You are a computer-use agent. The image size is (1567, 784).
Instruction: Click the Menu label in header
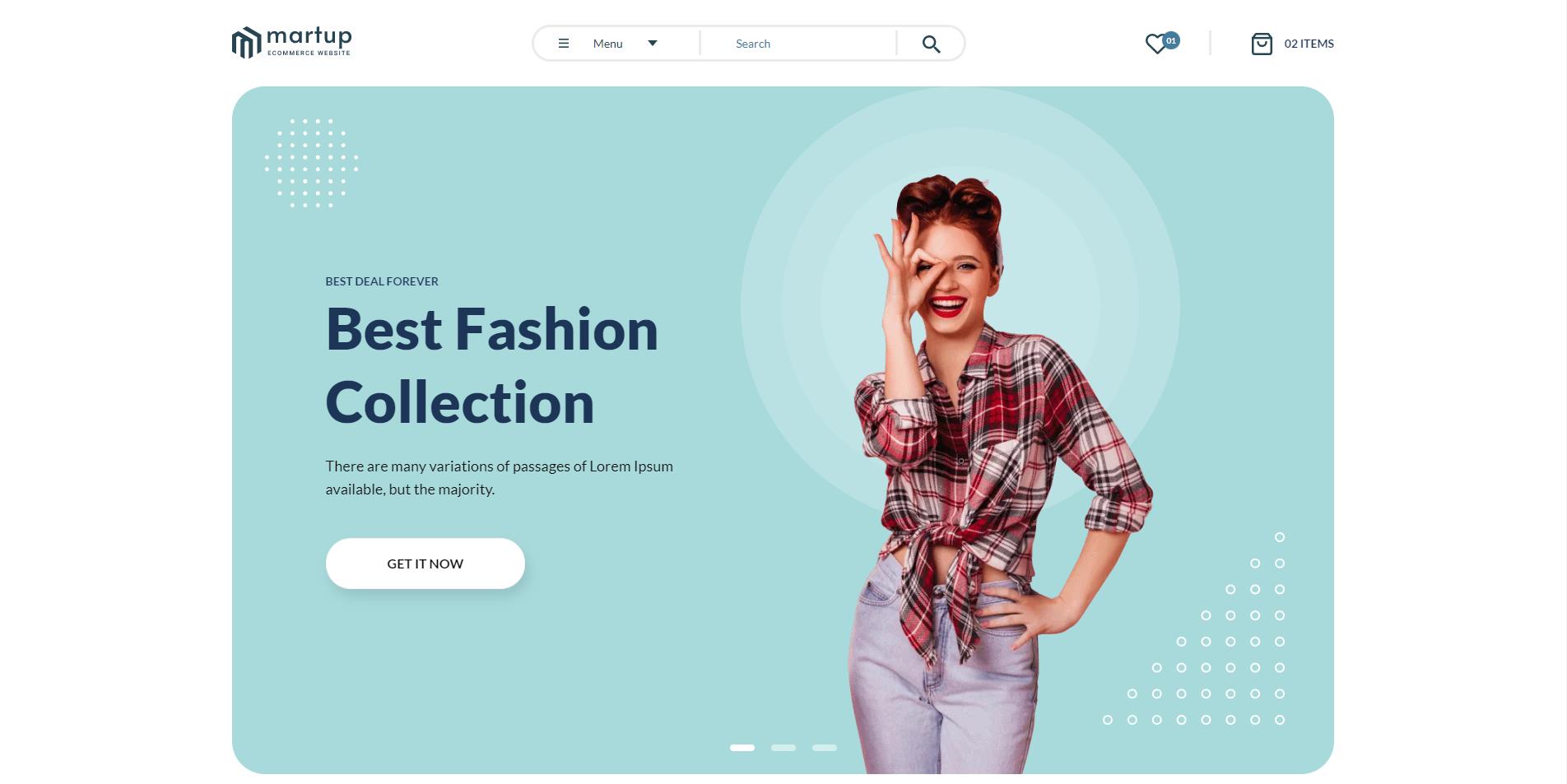[x=607, y=44]
